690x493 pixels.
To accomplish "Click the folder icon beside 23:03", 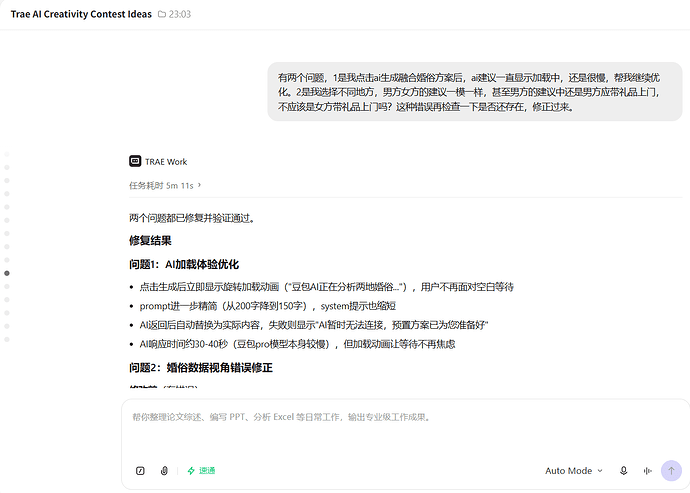I will [x=162, y=14].
